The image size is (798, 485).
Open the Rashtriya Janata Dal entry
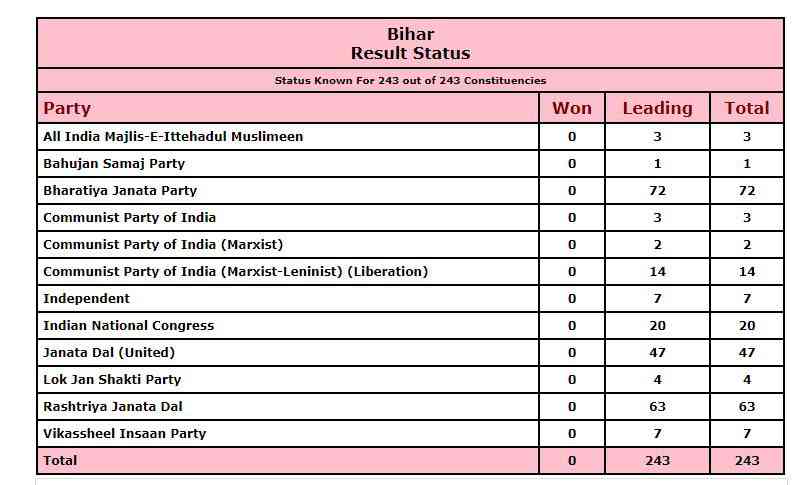click(x=113, y=406)
